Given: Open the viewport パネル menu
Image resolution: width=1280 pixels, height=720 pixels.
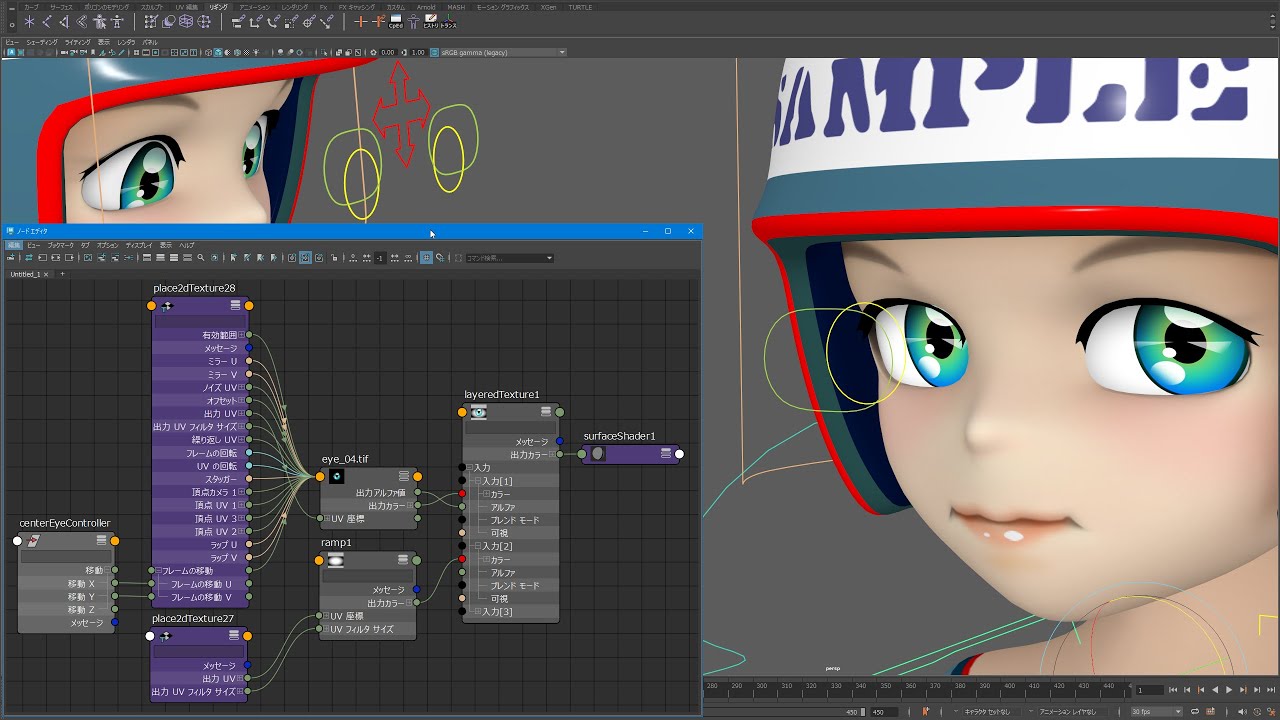Looking at the screenshot, I should 150,42.
